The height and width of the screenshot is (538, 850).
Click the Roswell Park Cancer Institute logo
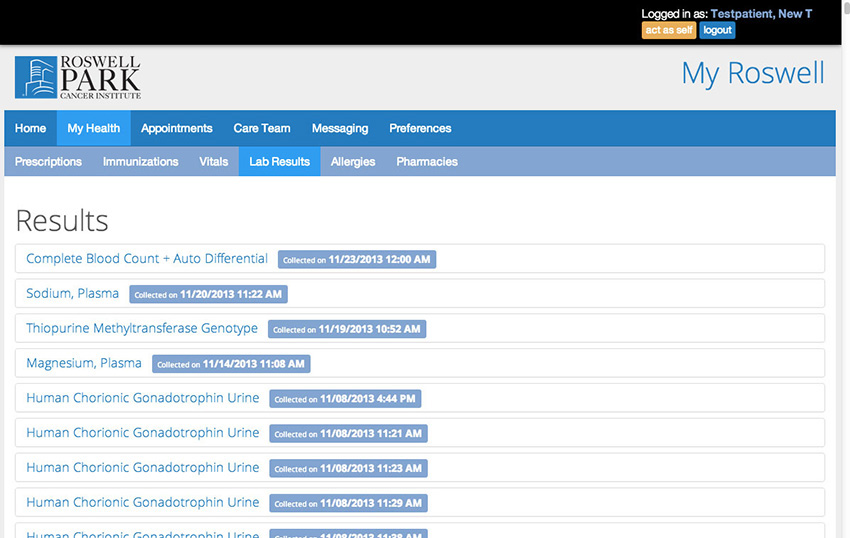pyautogui.click(x=78, y=77)
